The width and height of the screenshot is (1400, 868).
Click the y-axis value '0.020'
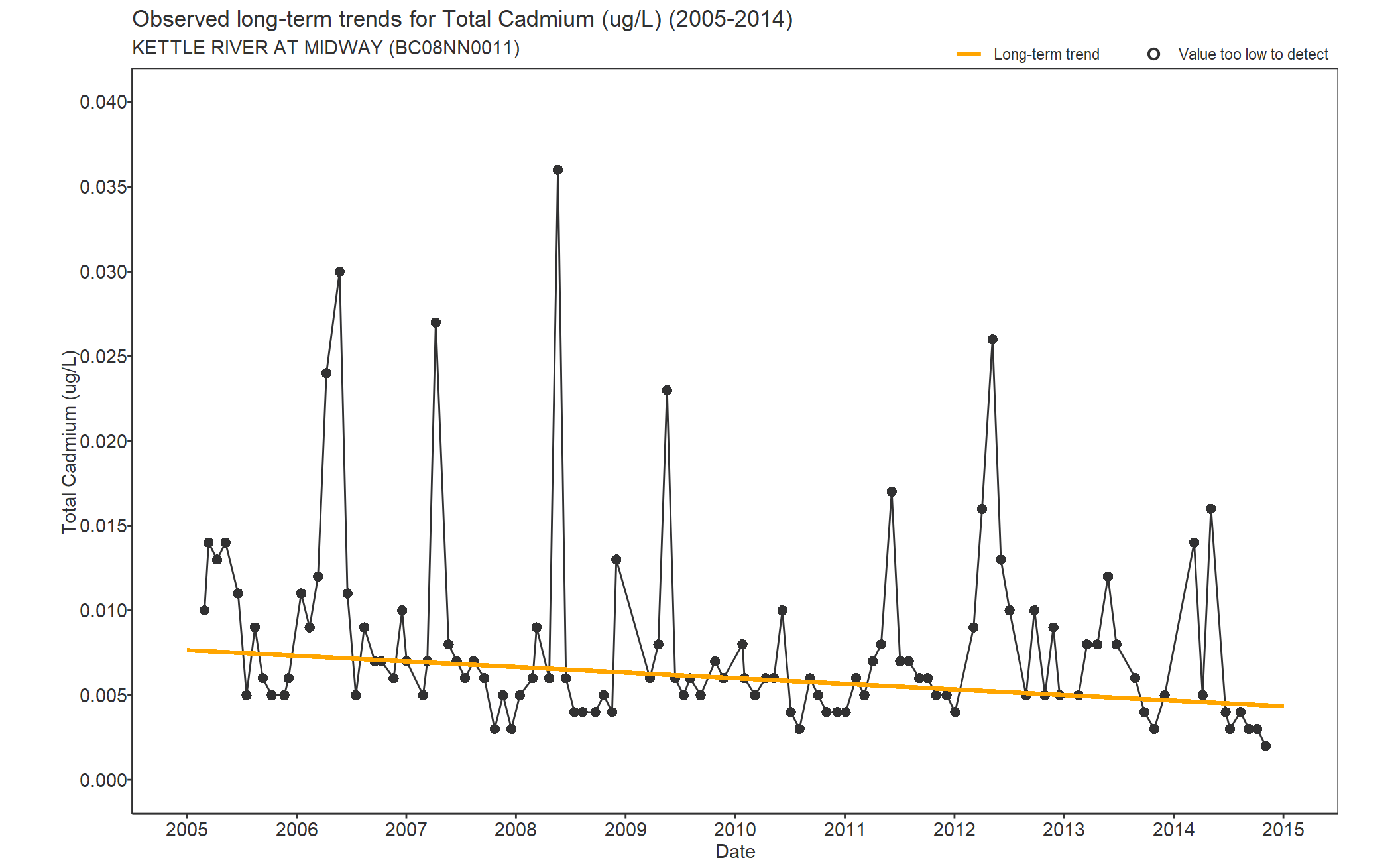[103, 442]
